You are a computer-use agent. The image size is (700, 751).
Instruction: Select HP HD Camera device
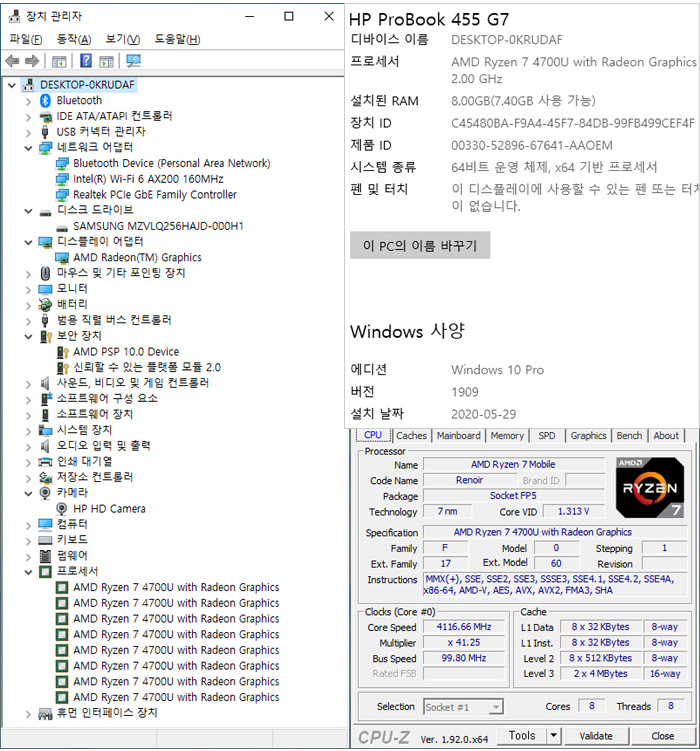(x=109, y=509)
